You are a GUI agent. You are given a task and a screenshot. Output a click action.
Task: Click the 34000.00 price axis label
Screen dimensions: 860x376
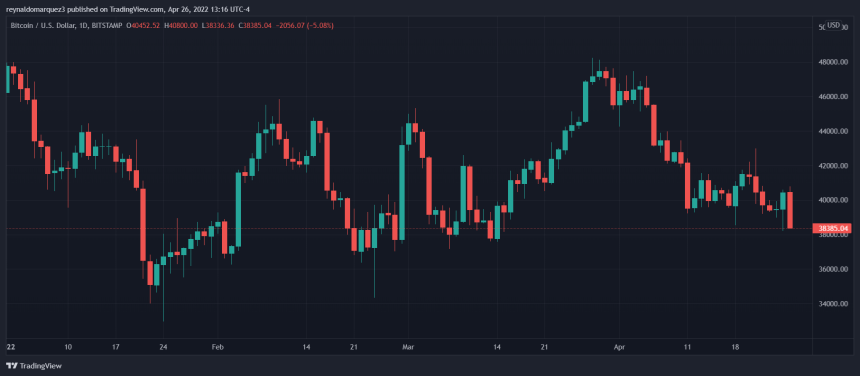[833, 304]
